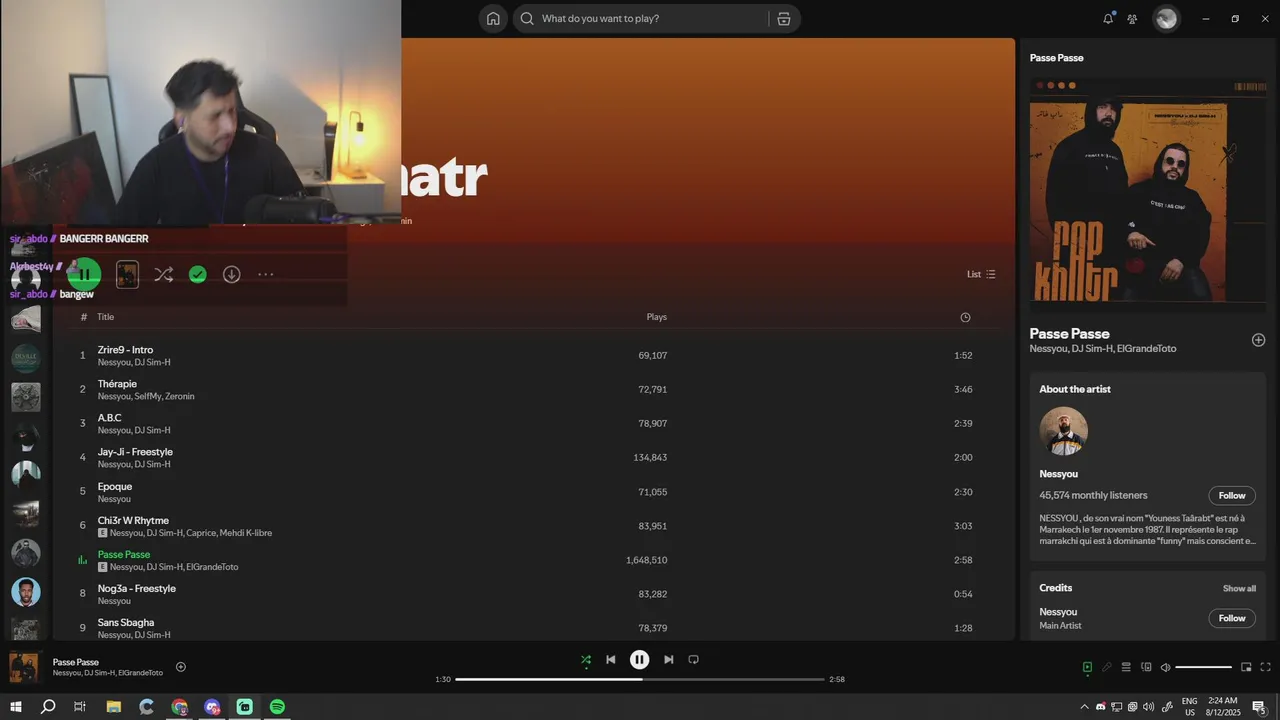The width and height of the screenshot is (1280, 720).
Task: Select track 'Sans Sbagha'
Action: (126, 622)
